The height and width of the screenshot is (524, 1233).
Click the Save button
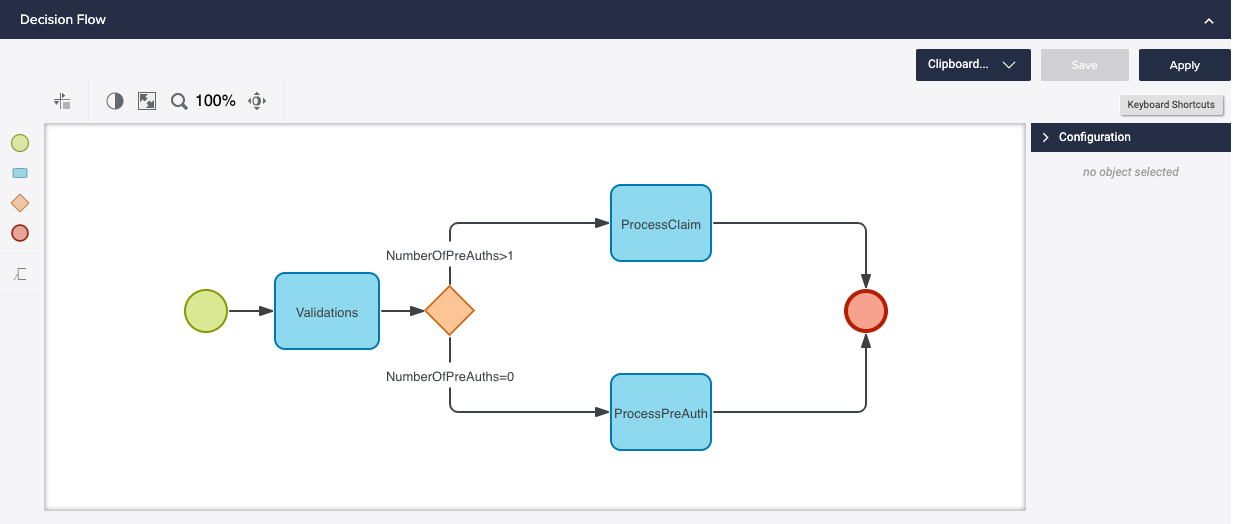pos(1084,65)
